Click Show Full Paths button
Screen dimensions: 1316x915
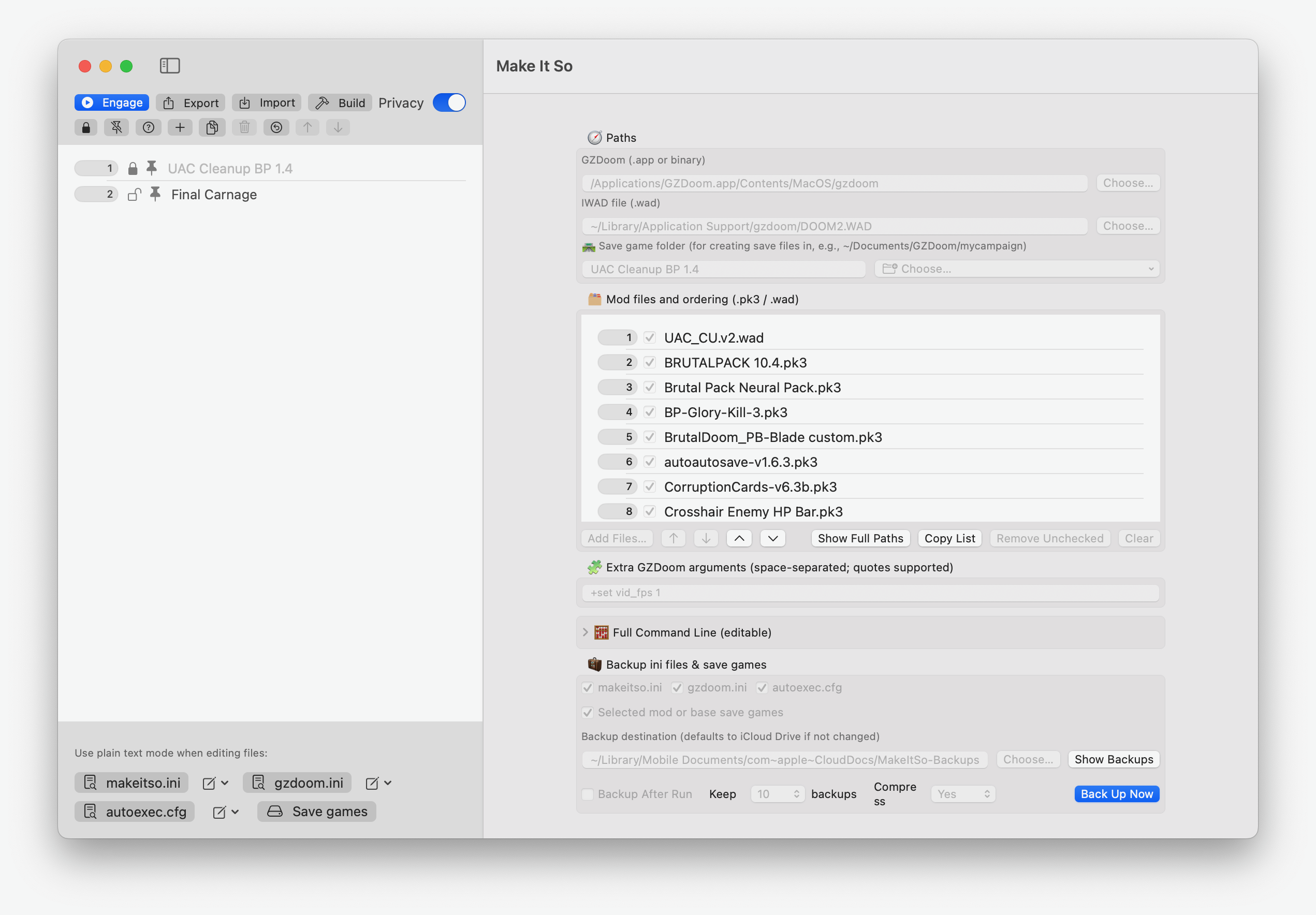coord(860,539)
